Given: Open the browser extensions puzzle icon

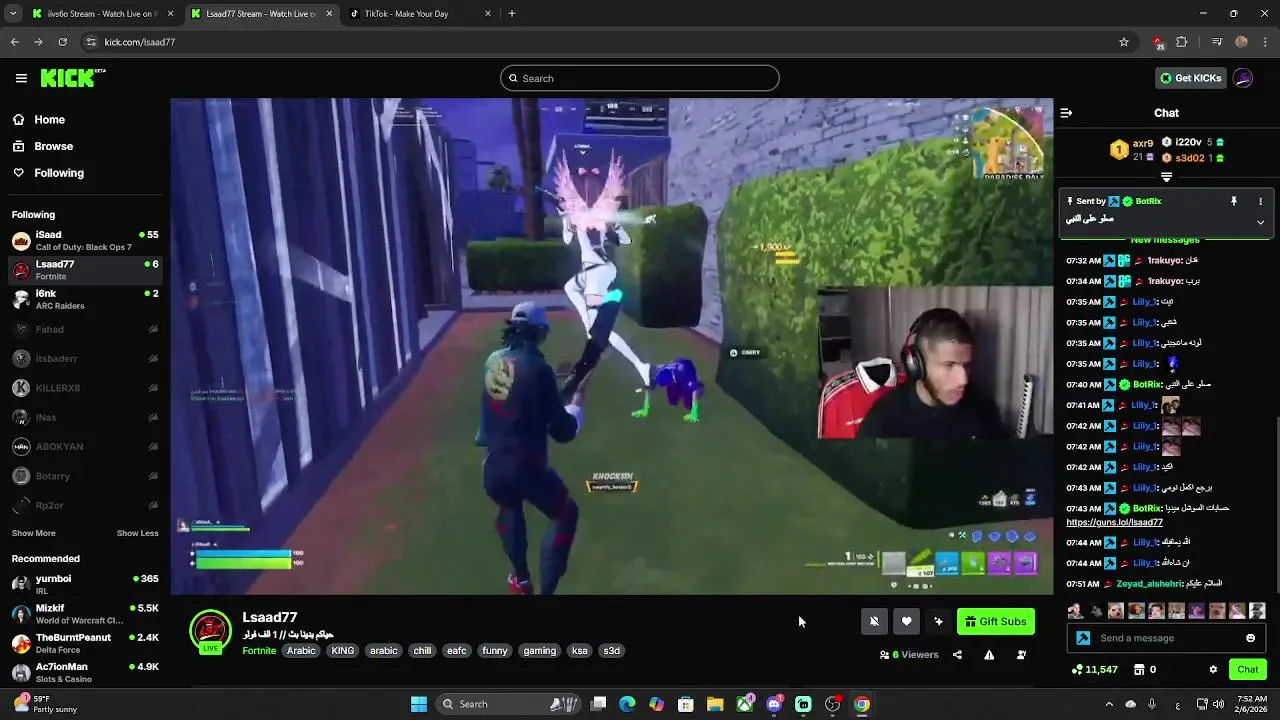Looking at the screenshot, I should coord(1182,42).
